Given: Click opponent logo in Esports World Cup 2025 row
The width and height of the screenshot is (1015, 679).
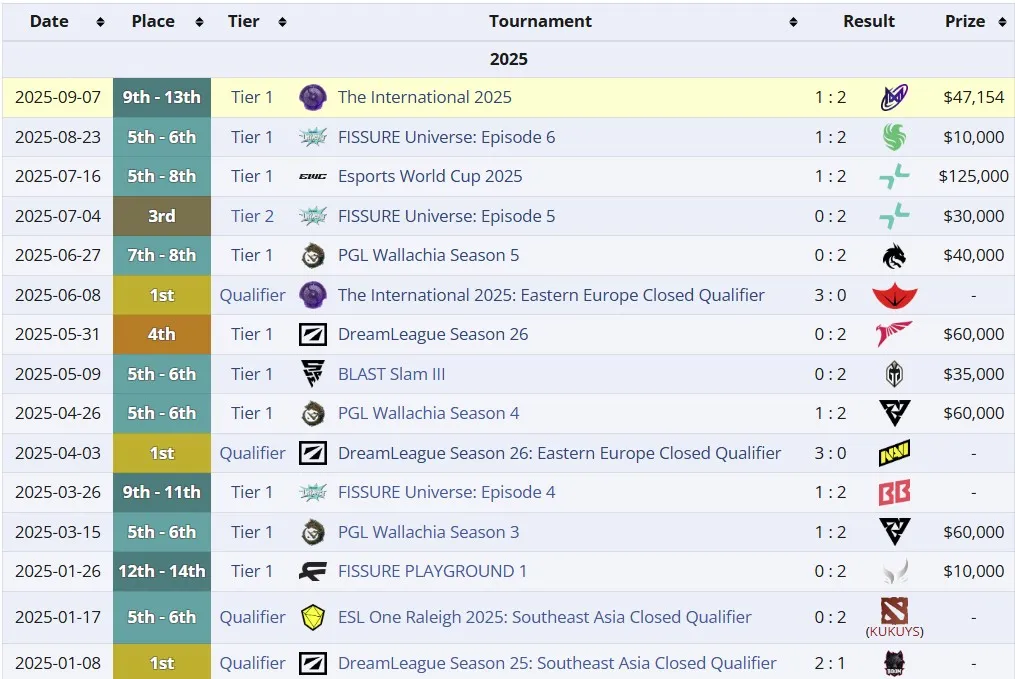Looking at the screenshot, I should pyautogui.click(x=894, y=176).
